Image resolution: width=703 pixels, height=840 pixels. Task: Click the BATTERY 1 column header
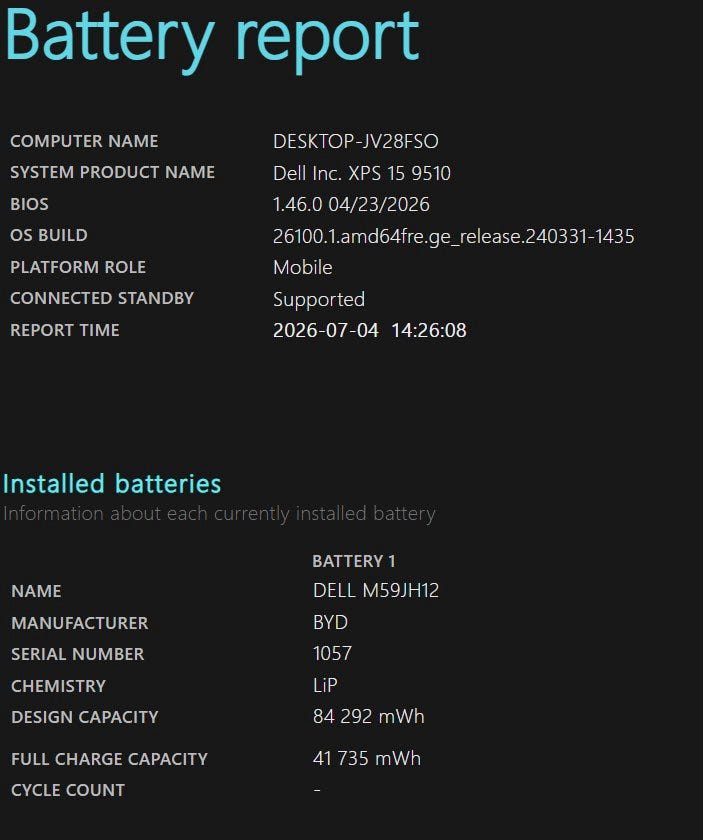click(x=354, y=561)
